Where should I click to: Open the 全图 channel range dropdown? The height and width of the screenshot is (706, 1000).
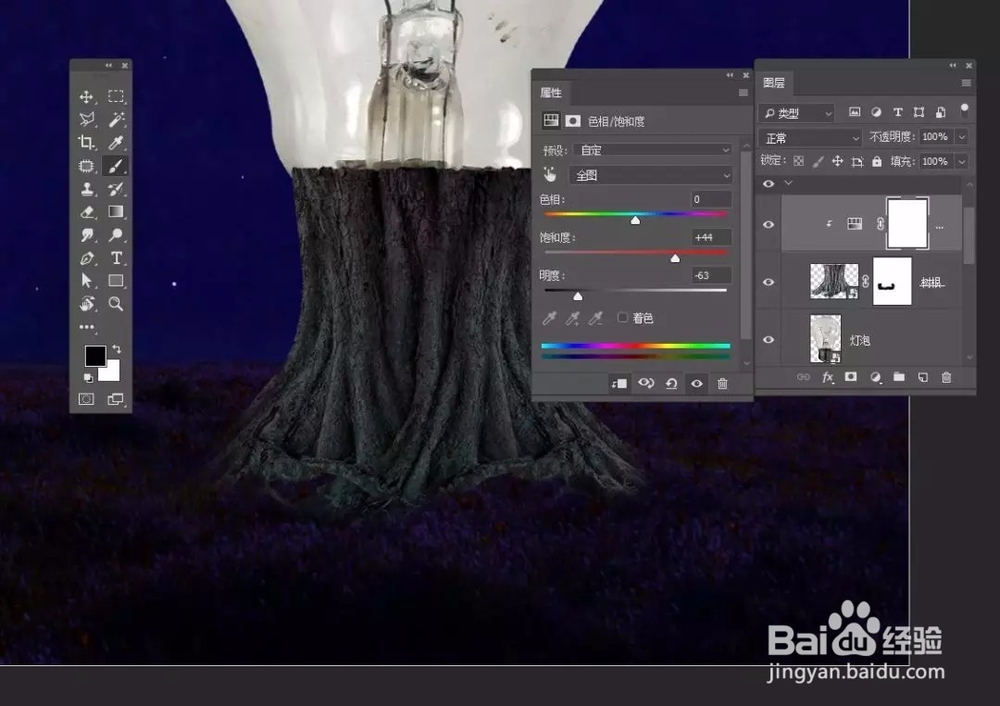[x=651, y=175]
